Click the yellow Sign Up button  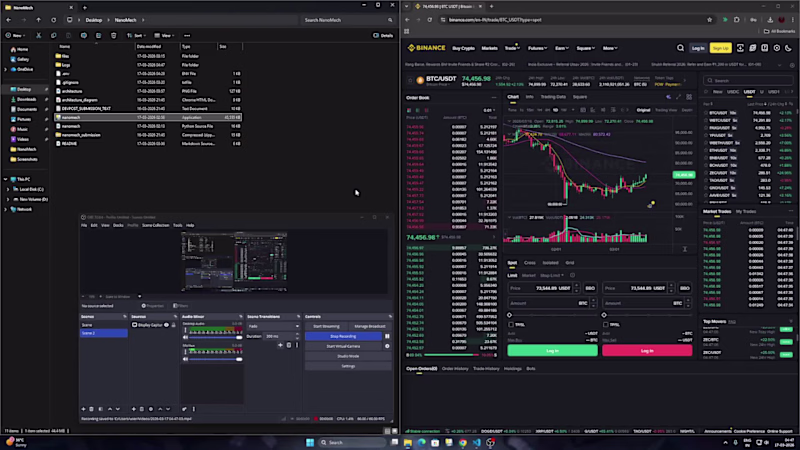click(720, 48)
